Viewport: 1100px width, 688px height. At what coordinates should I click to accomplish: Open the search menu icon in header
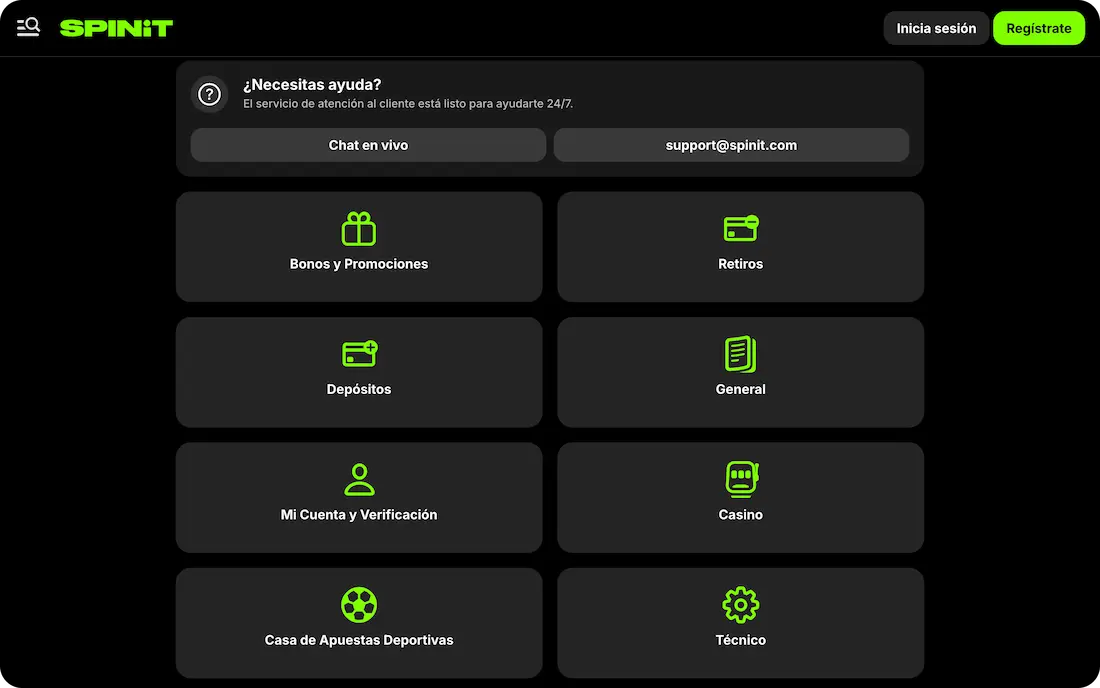[28, 27]
